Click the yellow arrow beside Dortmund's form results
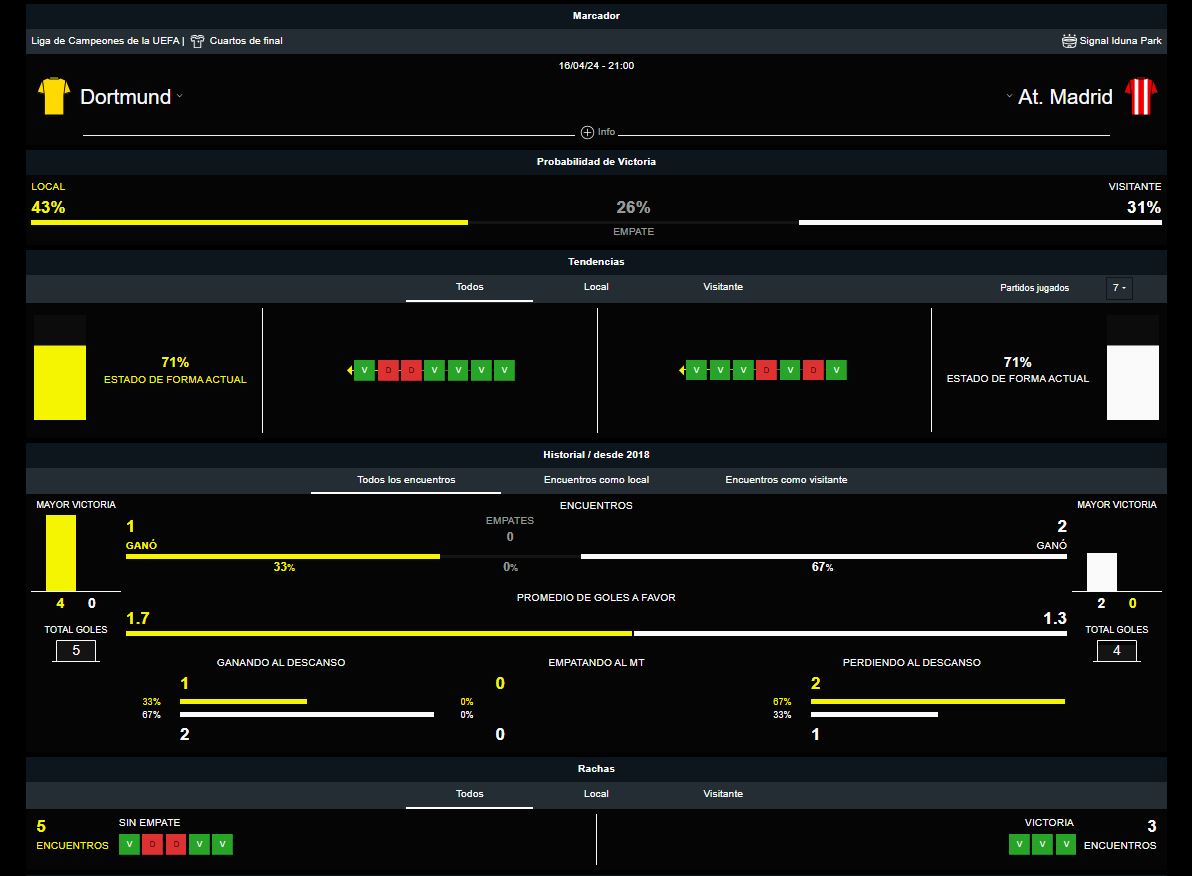1192x876 pixels. (349, 371)
